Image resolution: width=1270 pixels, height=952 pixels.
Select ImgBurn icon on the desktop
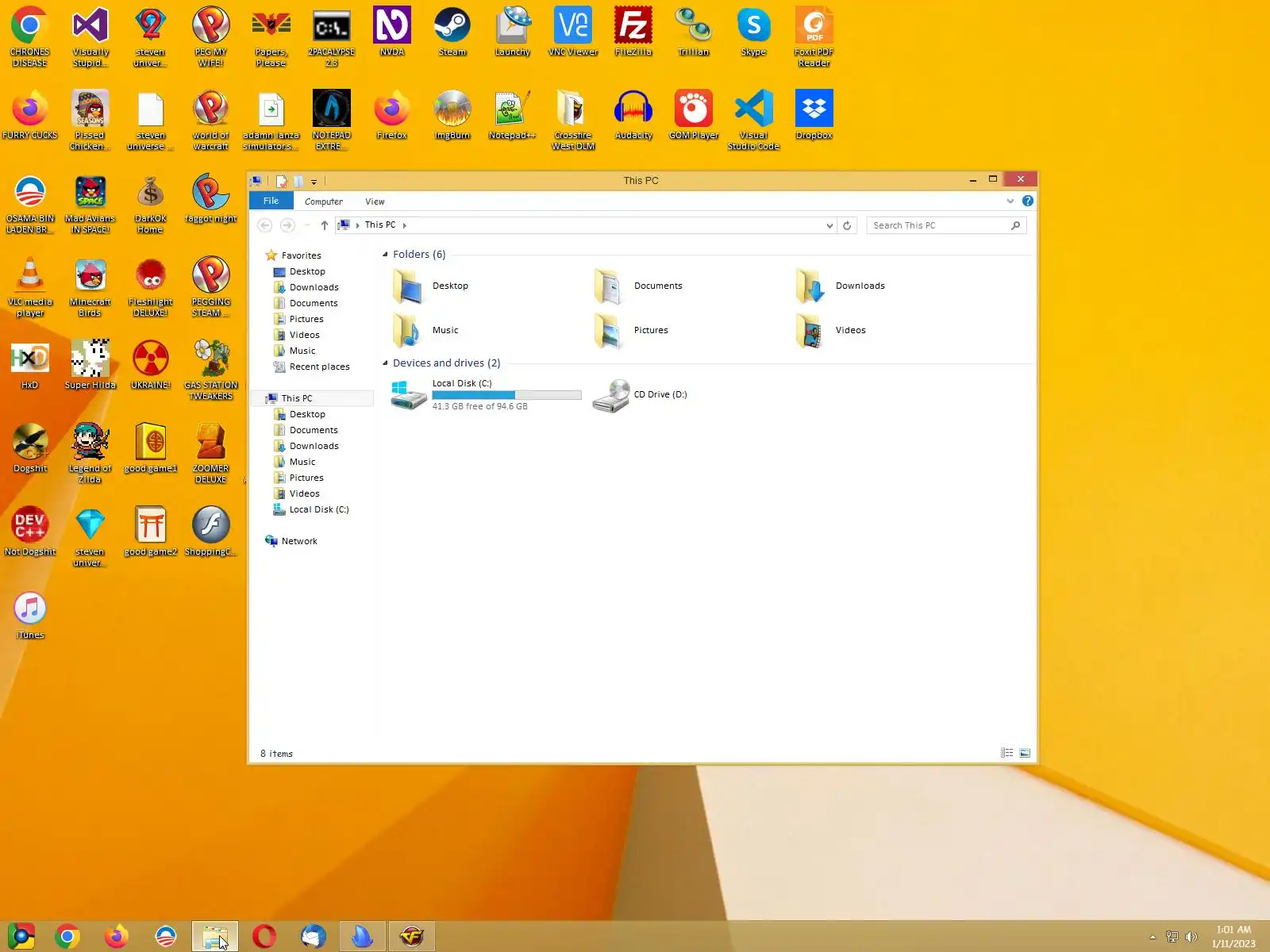tap(452, 115)
